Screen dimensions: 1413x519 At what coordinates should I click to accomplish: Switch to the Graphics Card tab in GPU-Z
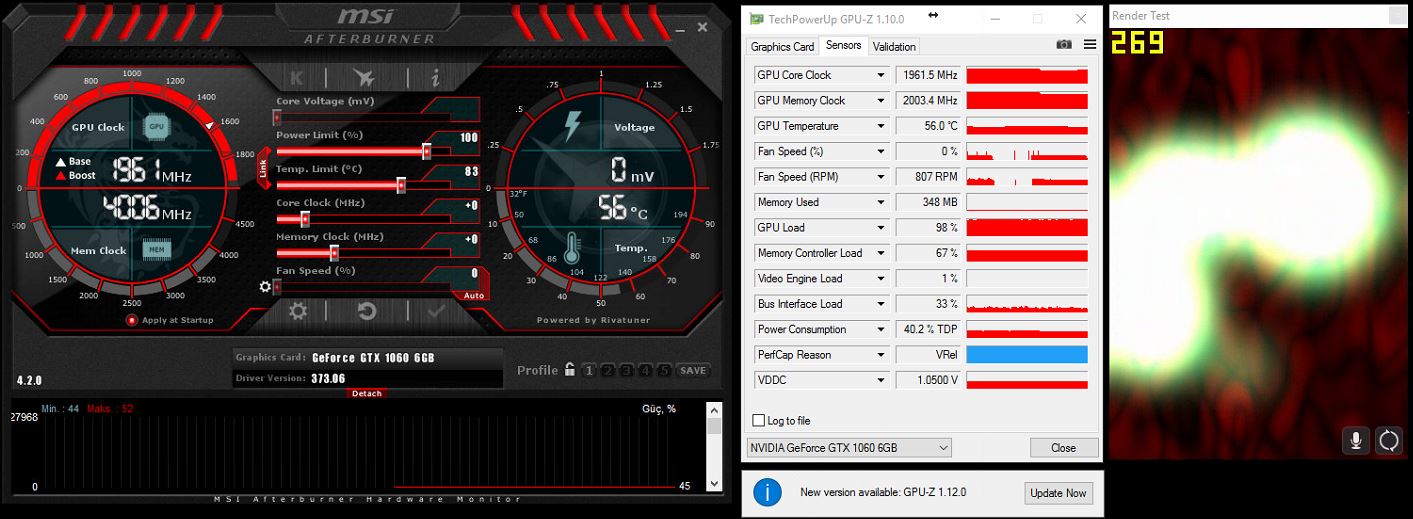782,46
